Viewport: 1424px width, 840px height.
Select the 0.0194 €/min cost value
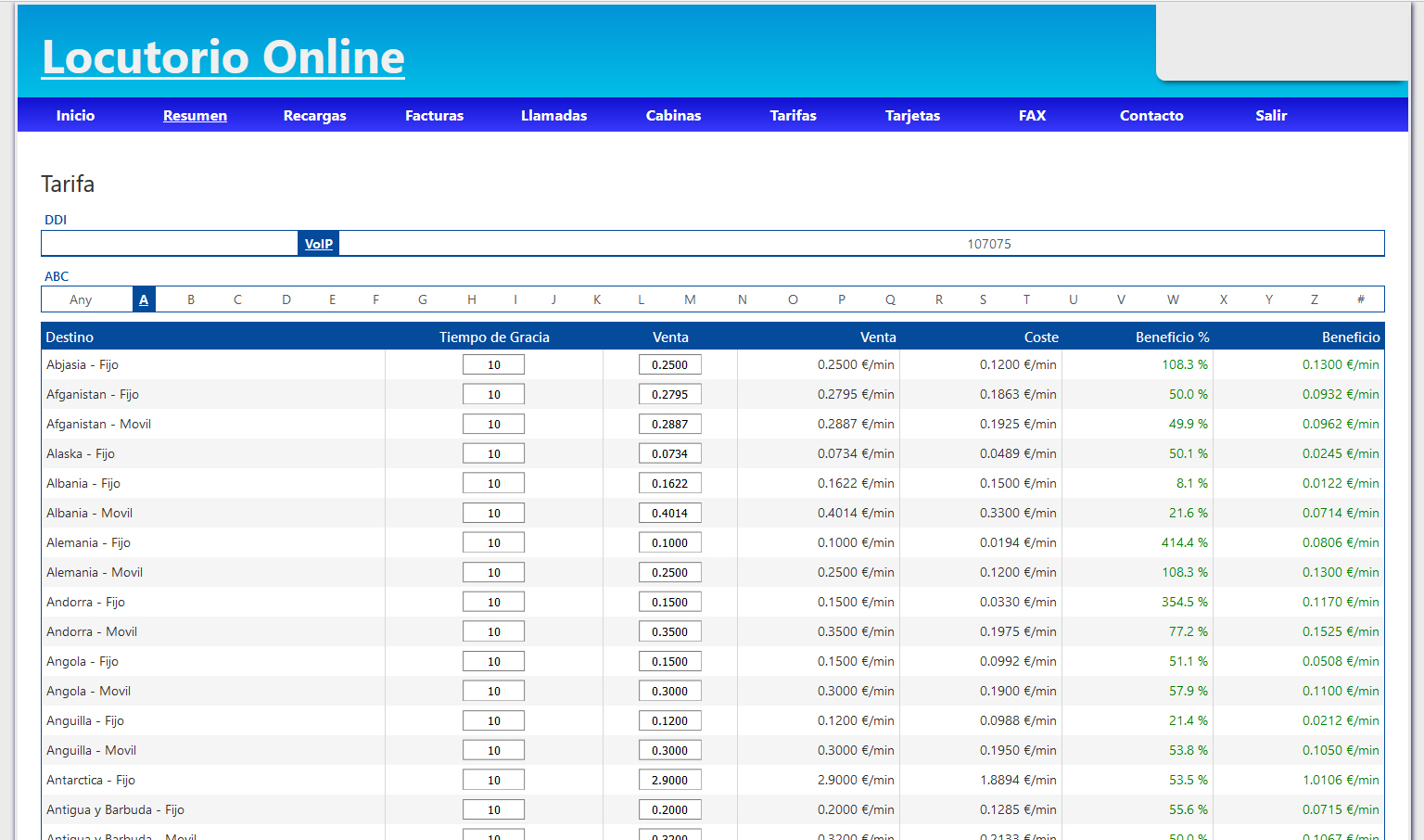point(1018,542)
